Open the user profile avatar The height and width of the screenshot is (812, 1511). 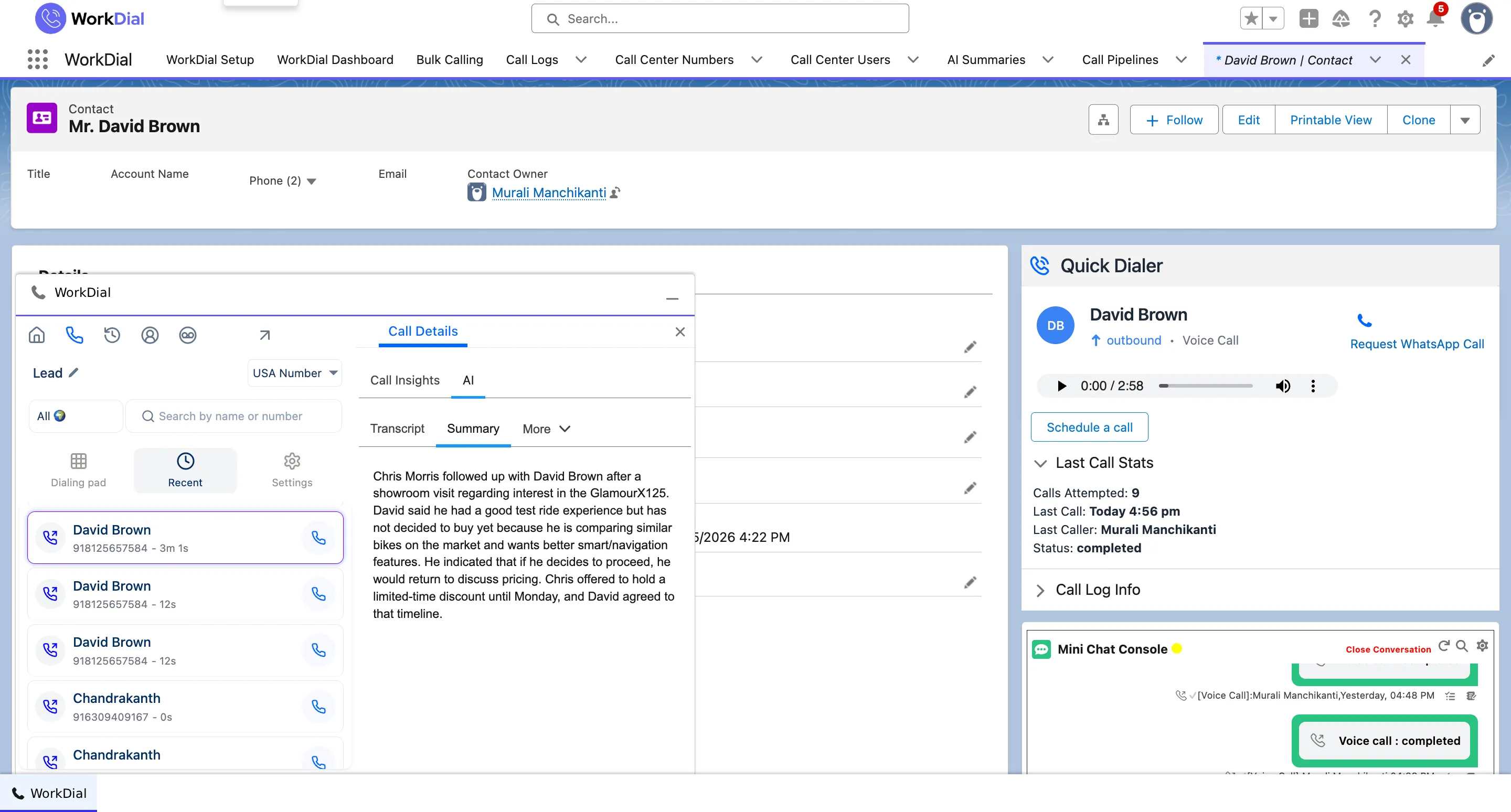[1476, 19]
